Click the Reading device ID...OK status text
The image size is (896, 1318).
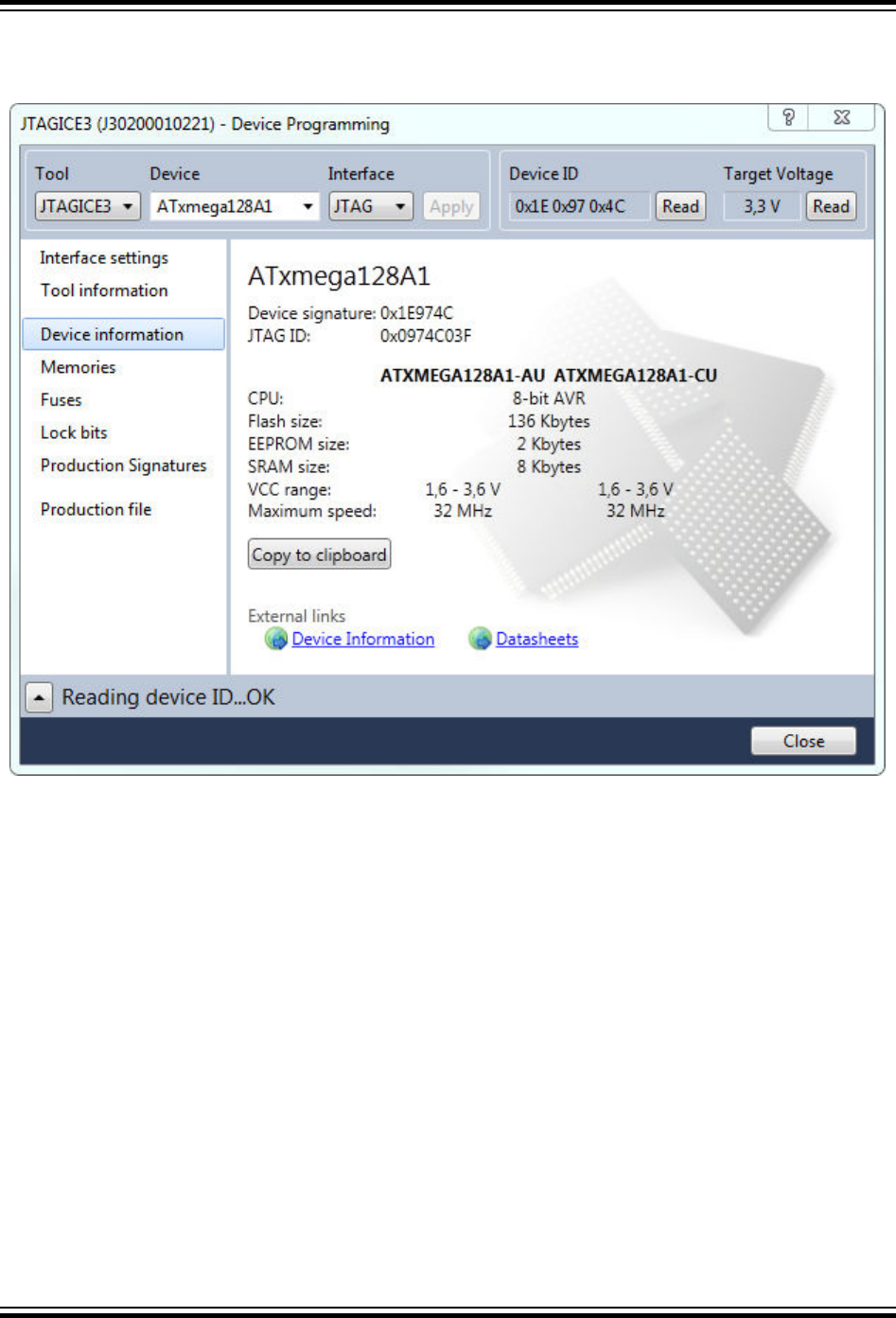coord(168,698)
